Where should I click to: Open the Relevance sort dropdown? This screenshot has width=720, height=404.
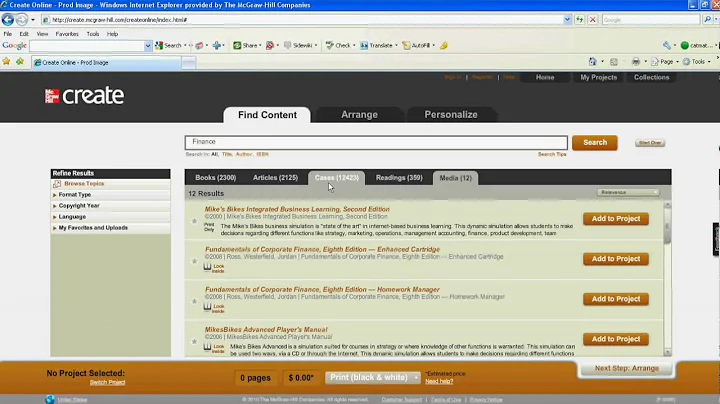pyautogui.click(x=628, y=192)
